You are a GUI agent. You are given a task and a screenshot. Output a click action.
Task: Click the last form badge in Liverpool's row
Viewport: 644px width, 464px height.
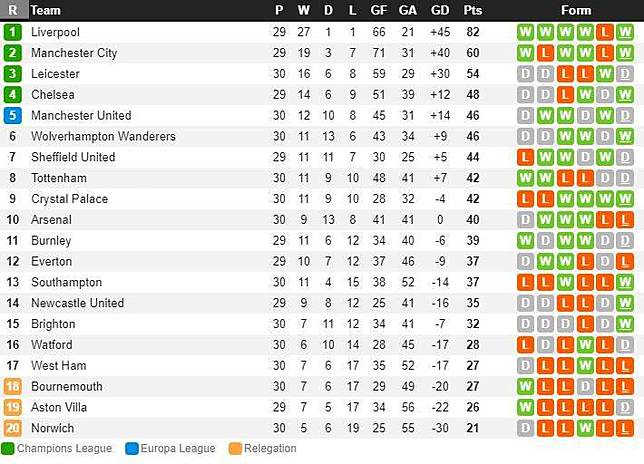tap(625, 32)
